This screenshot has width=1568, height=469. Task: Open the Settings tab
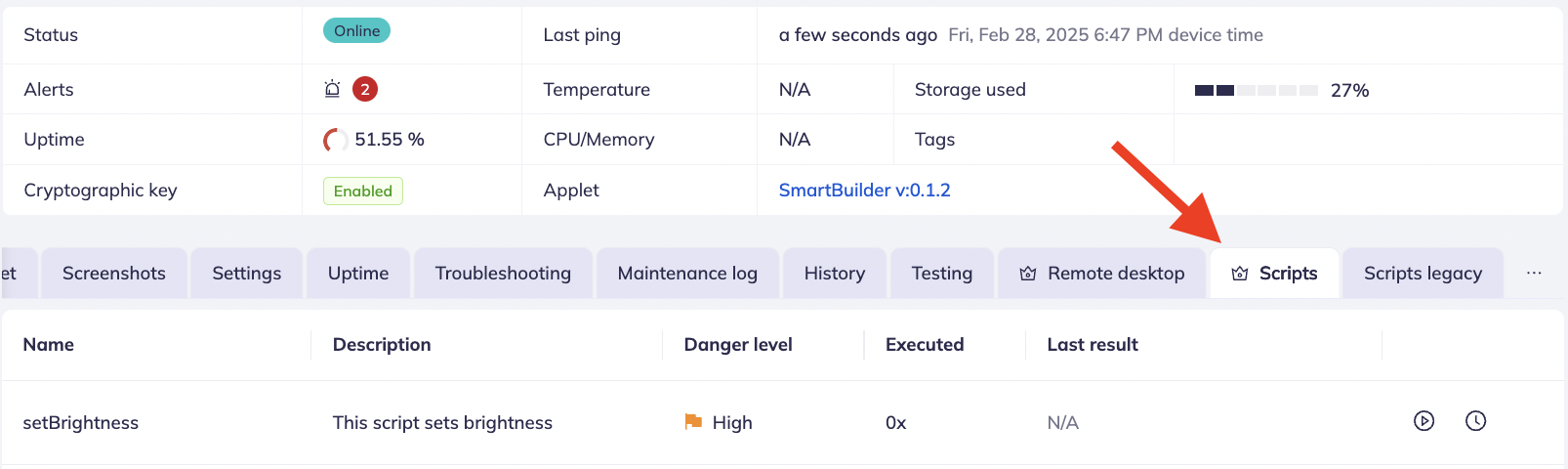coord(247,274)
